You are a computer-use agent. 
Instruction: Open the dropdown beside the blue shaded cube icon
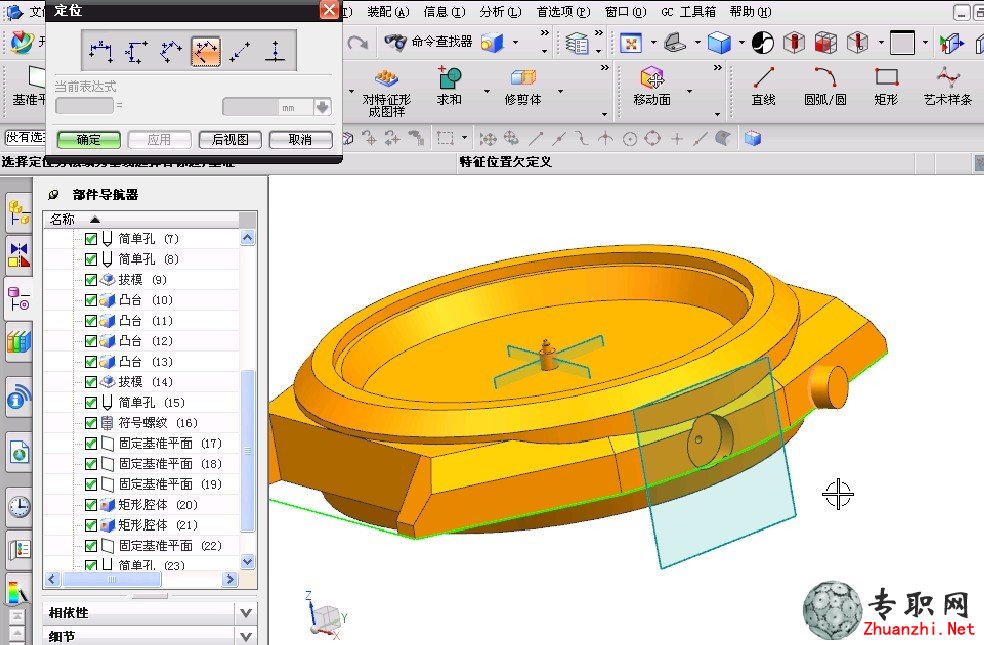(741, 43)
